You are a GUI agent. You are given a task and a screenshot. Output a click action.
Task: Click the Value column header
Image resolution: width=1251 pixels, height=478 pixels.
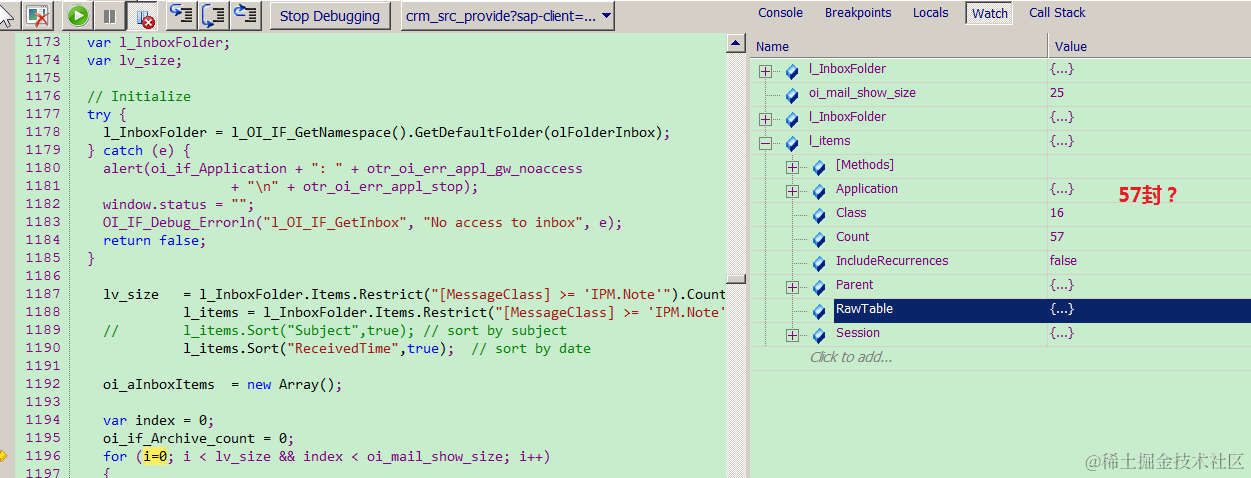(x=1149, y=46)
